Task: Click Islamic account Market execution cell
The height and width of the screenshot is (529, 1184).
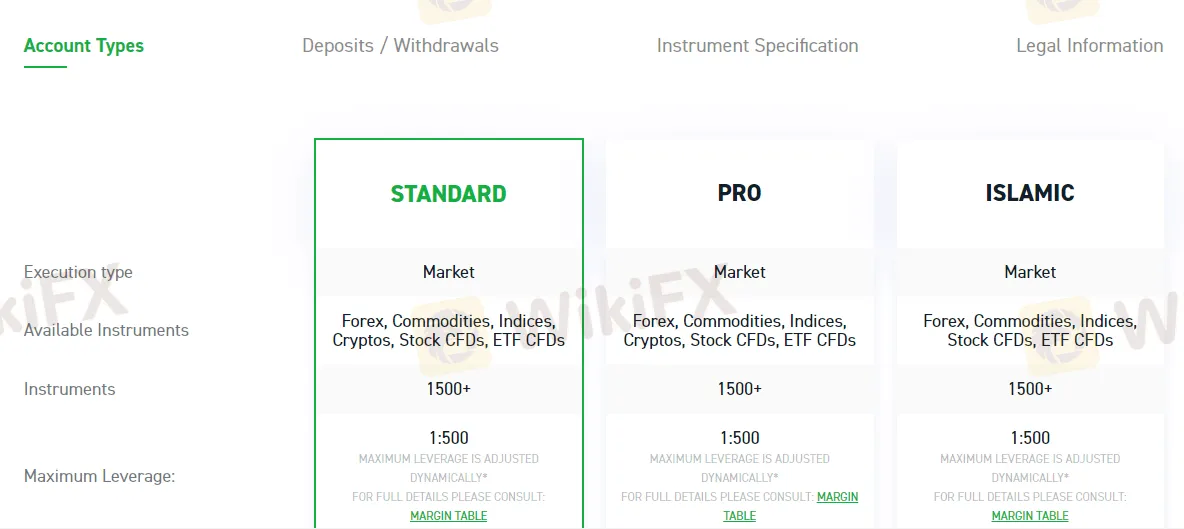Action: tap(1030, 272)
